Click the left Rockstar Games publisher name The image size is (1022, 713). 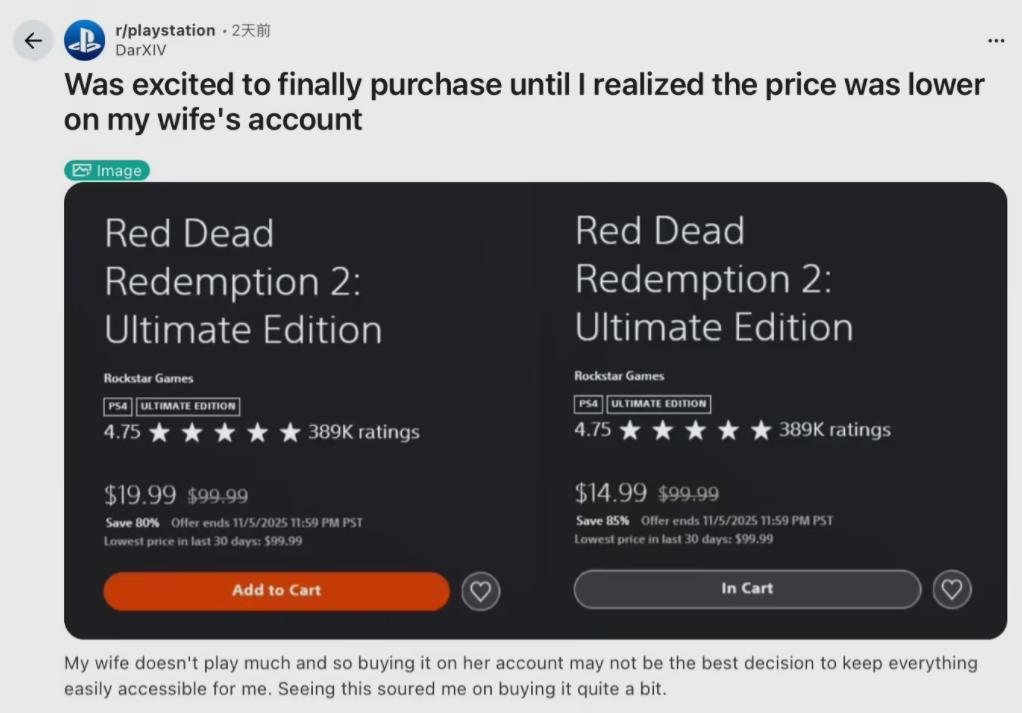149,379
